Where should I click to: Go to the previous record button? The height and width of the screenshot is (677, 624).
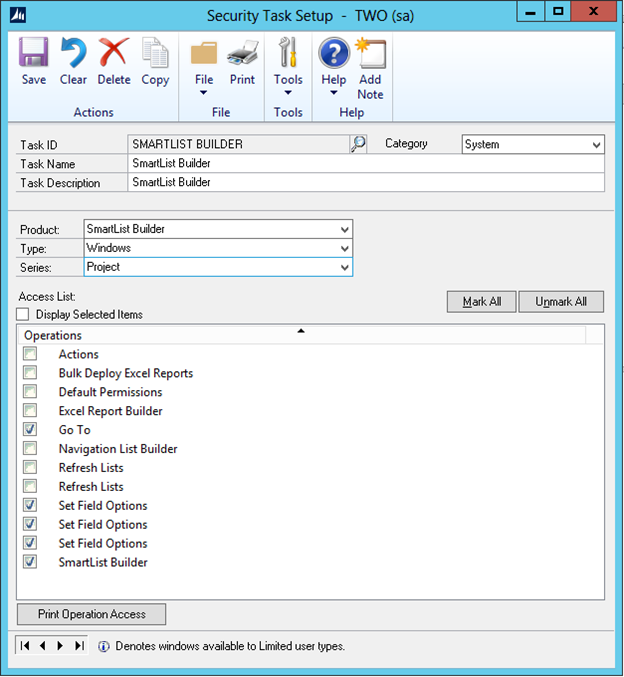[42, 645]
